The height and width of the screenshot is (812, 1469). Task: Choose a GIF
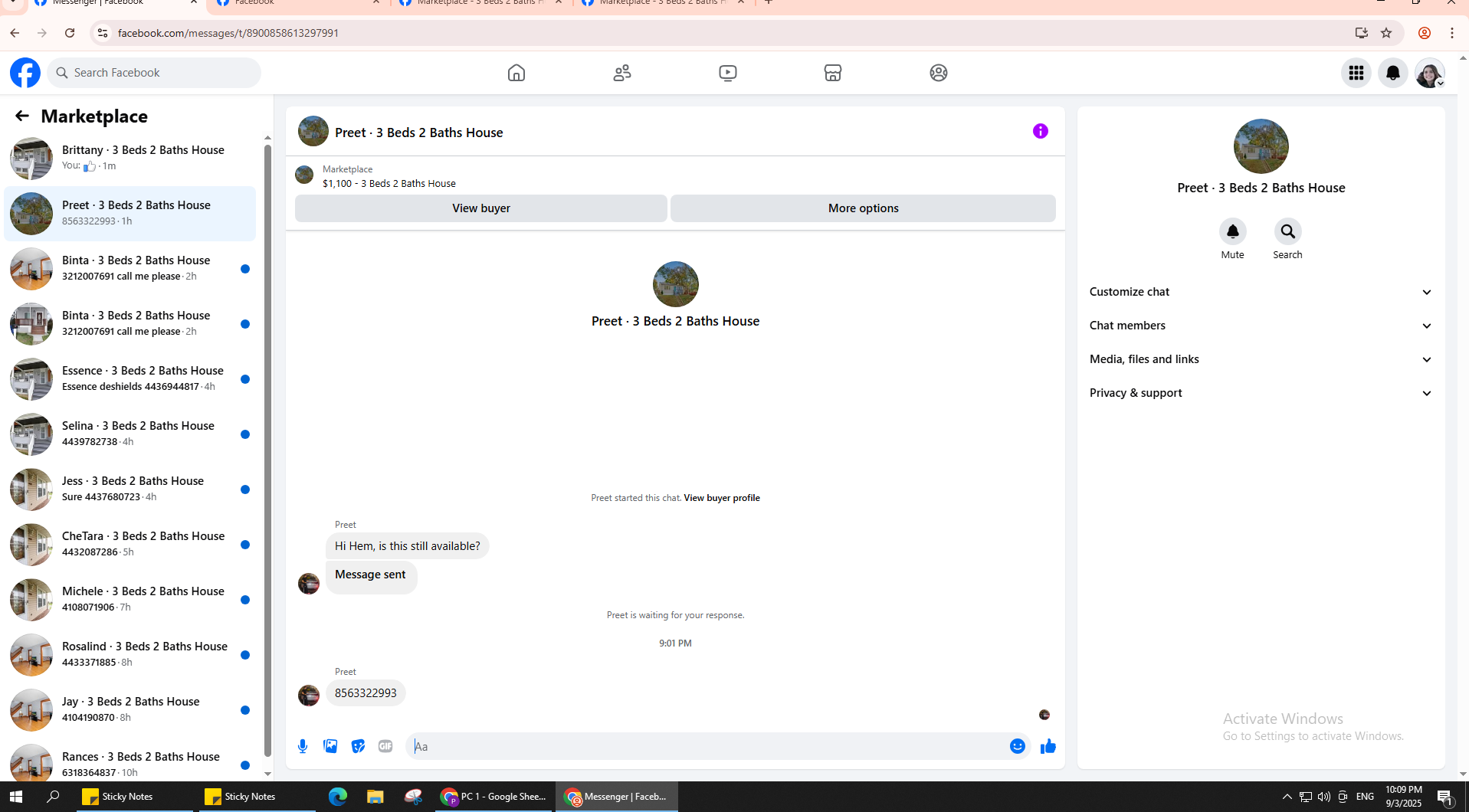tap(385, 746)
